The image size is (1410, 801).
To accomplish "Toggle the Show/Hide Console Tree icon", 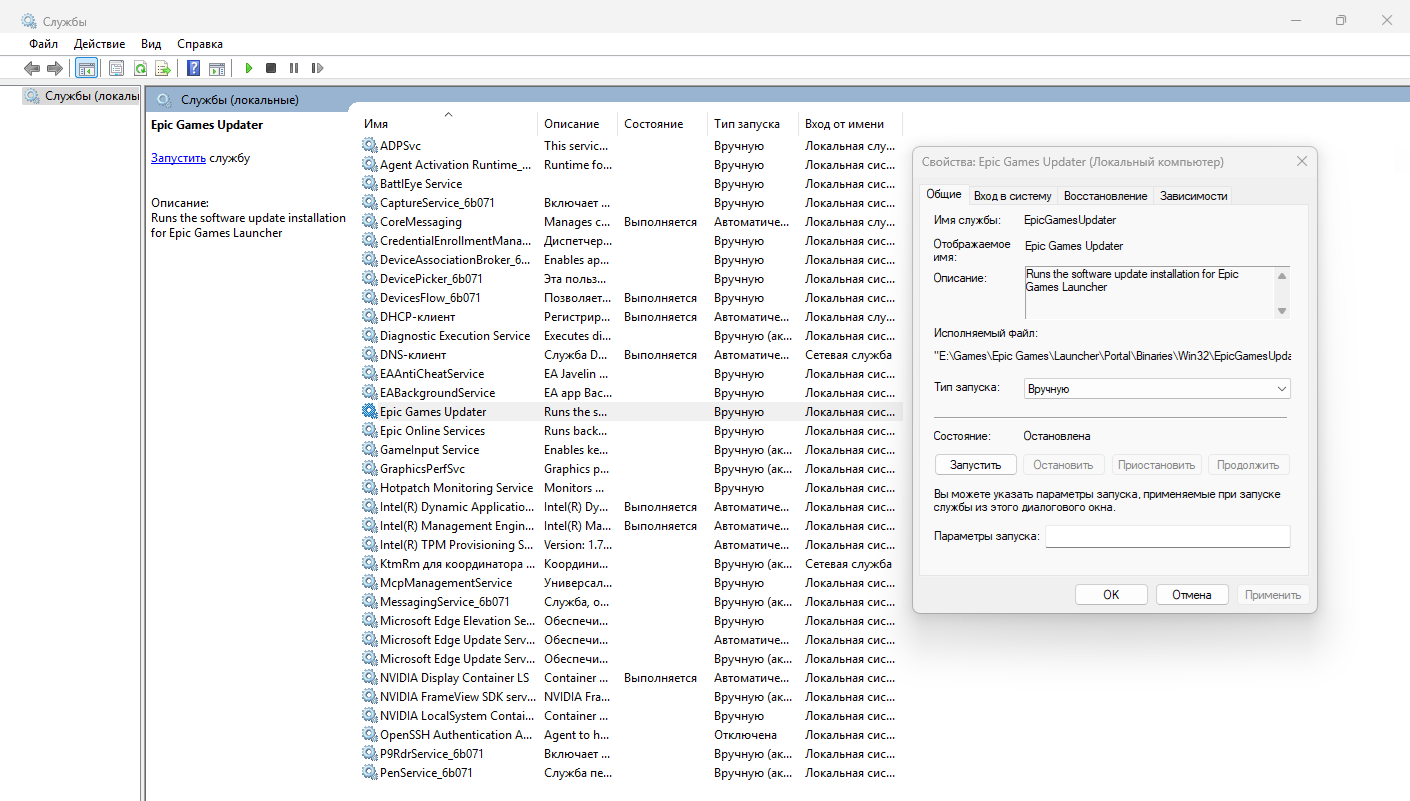I will point(87,68).
